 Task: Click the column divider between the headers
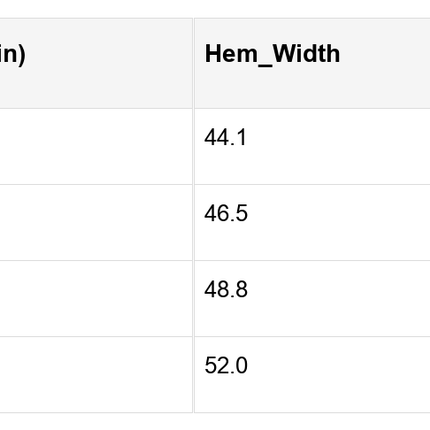[x=193, y=63]
